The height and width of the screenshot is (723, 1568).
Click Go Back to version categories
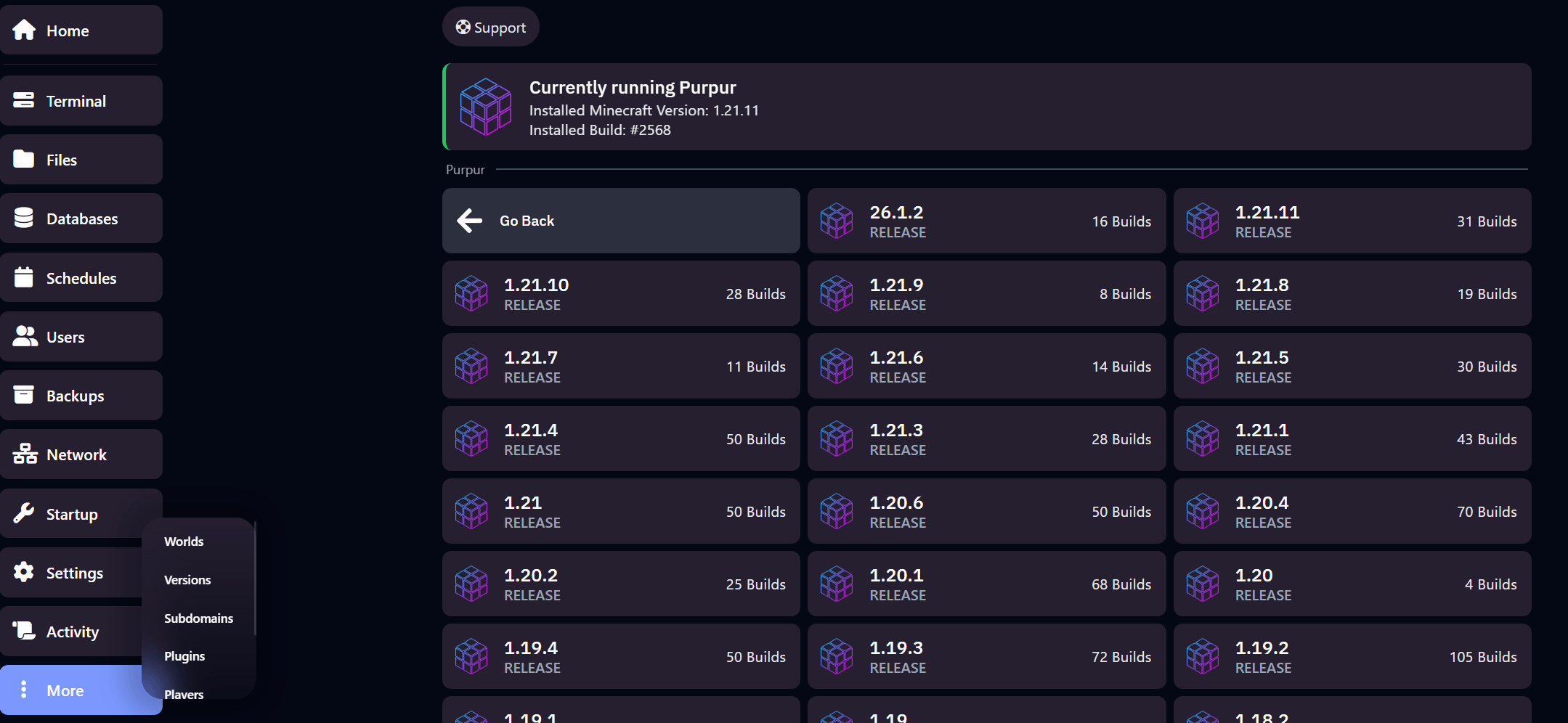coord(621,221)
